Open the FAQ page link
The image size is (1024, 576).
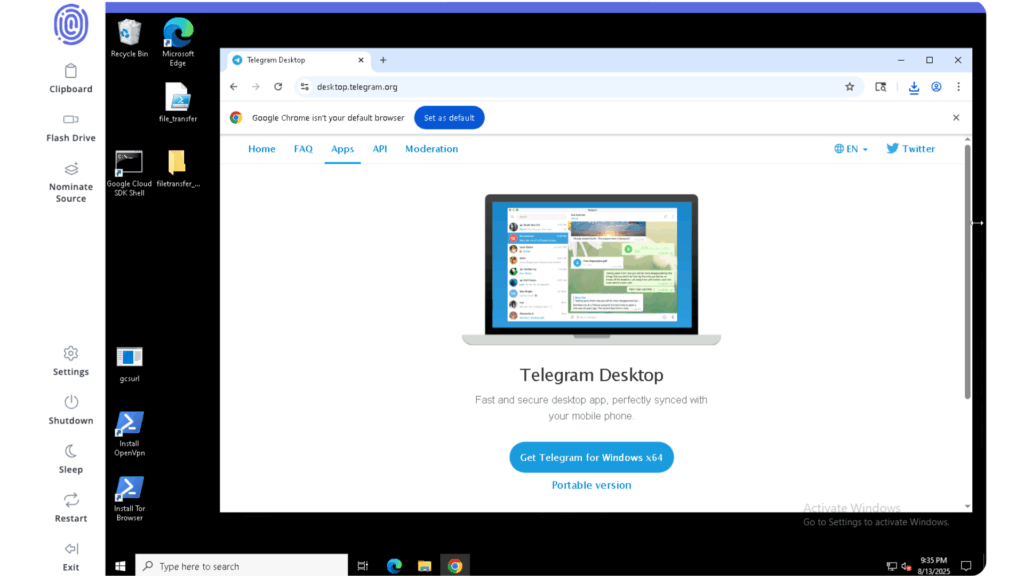(303, 149)
